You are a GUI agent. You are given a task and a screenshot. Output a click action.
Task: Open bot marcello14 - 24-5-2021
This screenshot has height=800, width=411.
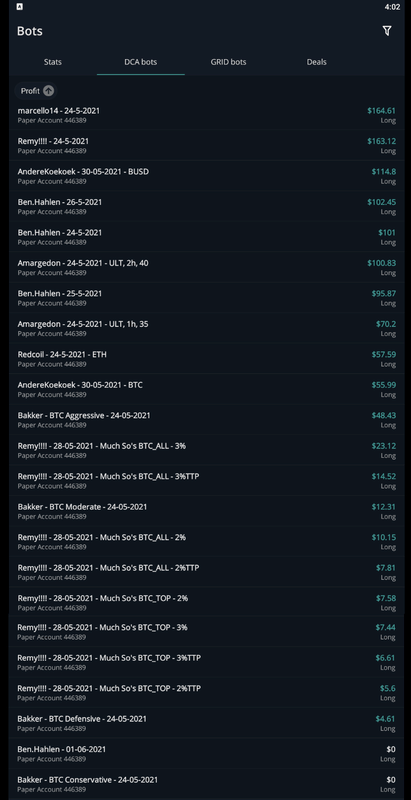click(x=207, y=115)
